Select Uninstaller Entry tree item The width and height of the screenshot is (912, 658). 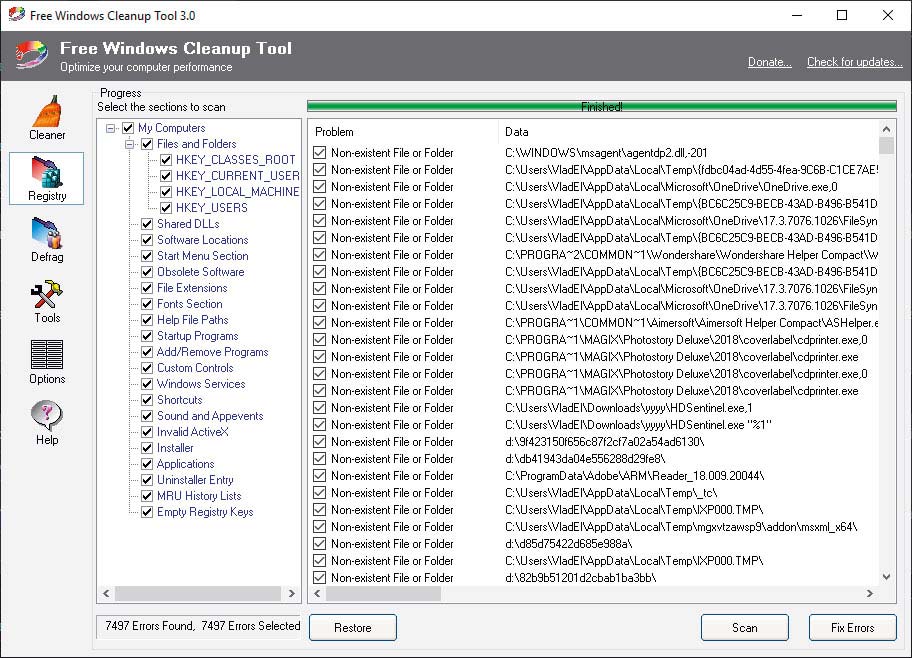coord(195,480)
